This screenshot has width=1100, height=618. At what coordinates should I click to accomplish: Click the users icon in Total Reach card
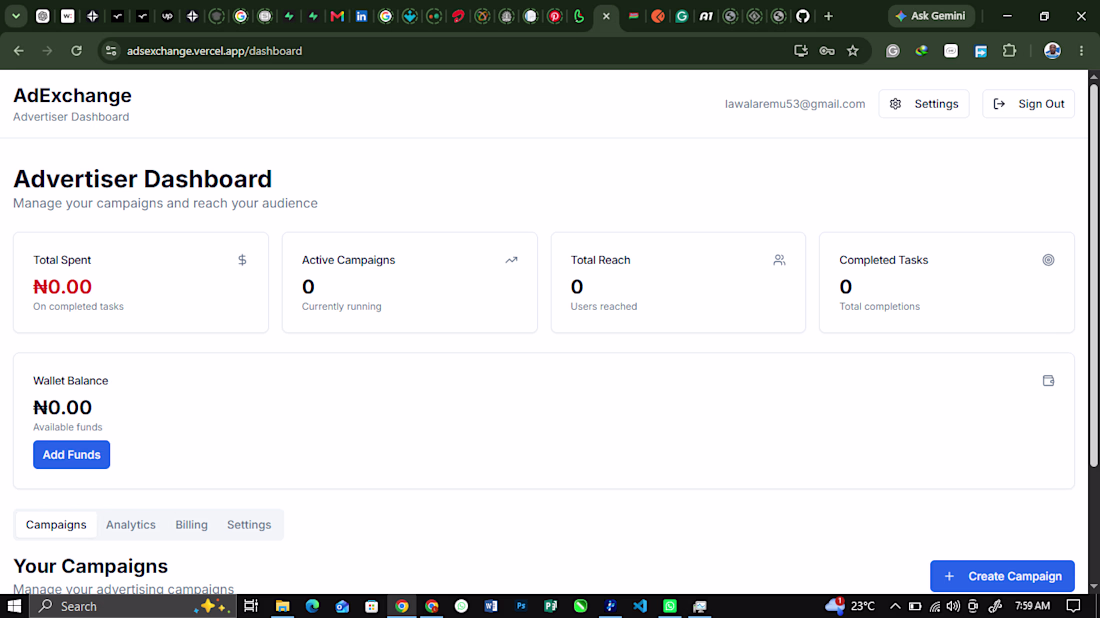[x=779, y=260]
